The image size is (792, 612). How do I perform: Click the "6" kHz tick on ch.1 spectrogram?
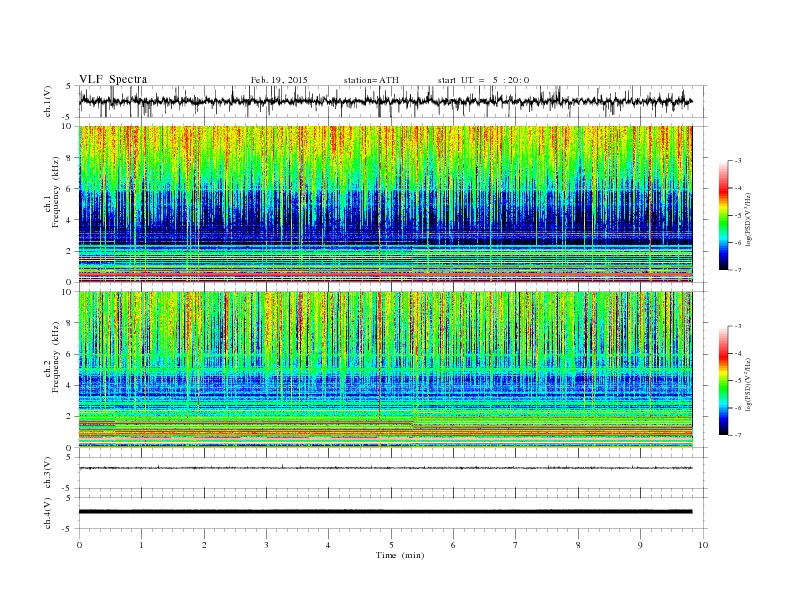point(70,189)
